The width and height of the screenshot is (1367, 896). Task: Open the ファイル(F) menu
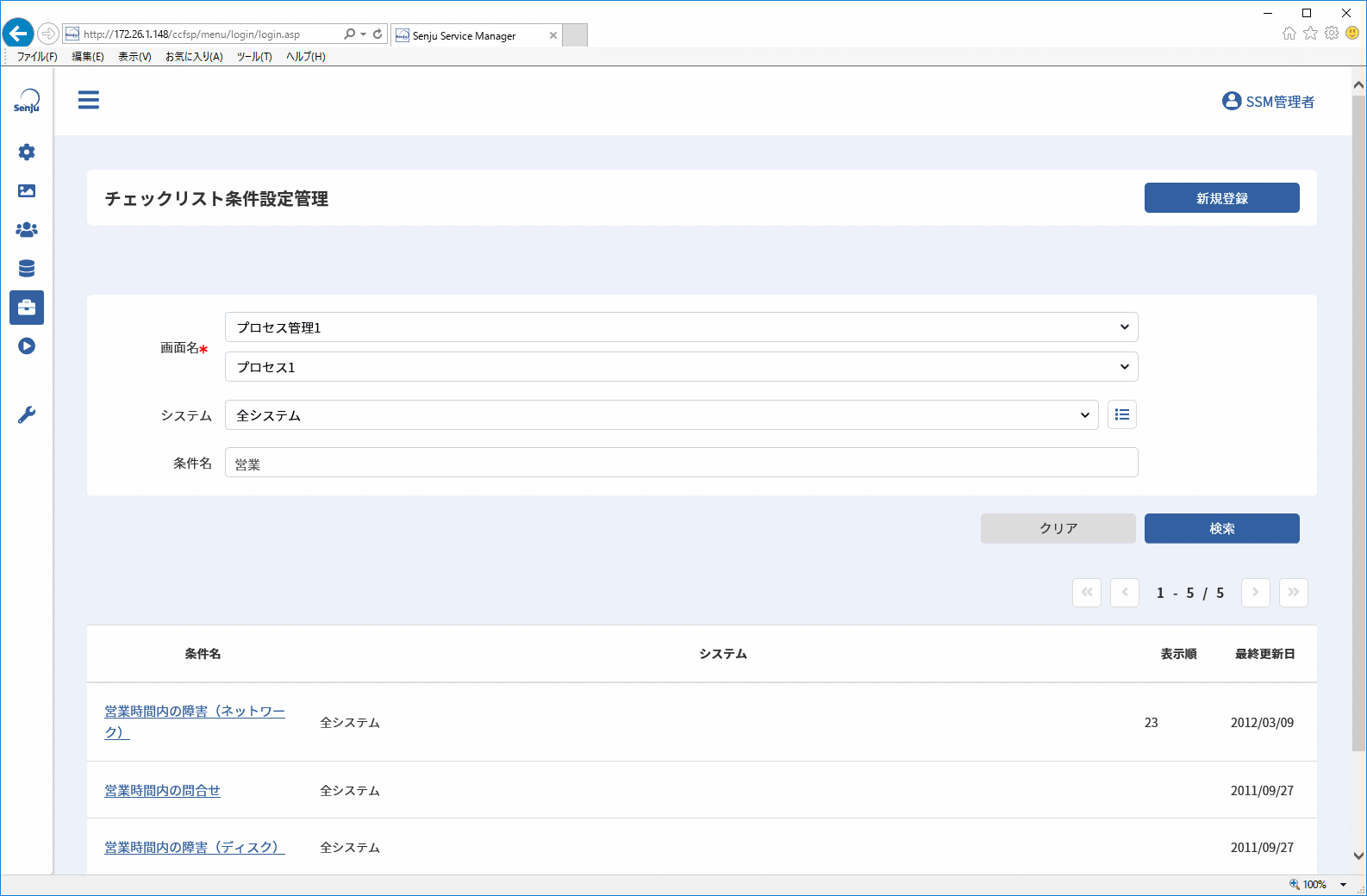pos(37,57)
